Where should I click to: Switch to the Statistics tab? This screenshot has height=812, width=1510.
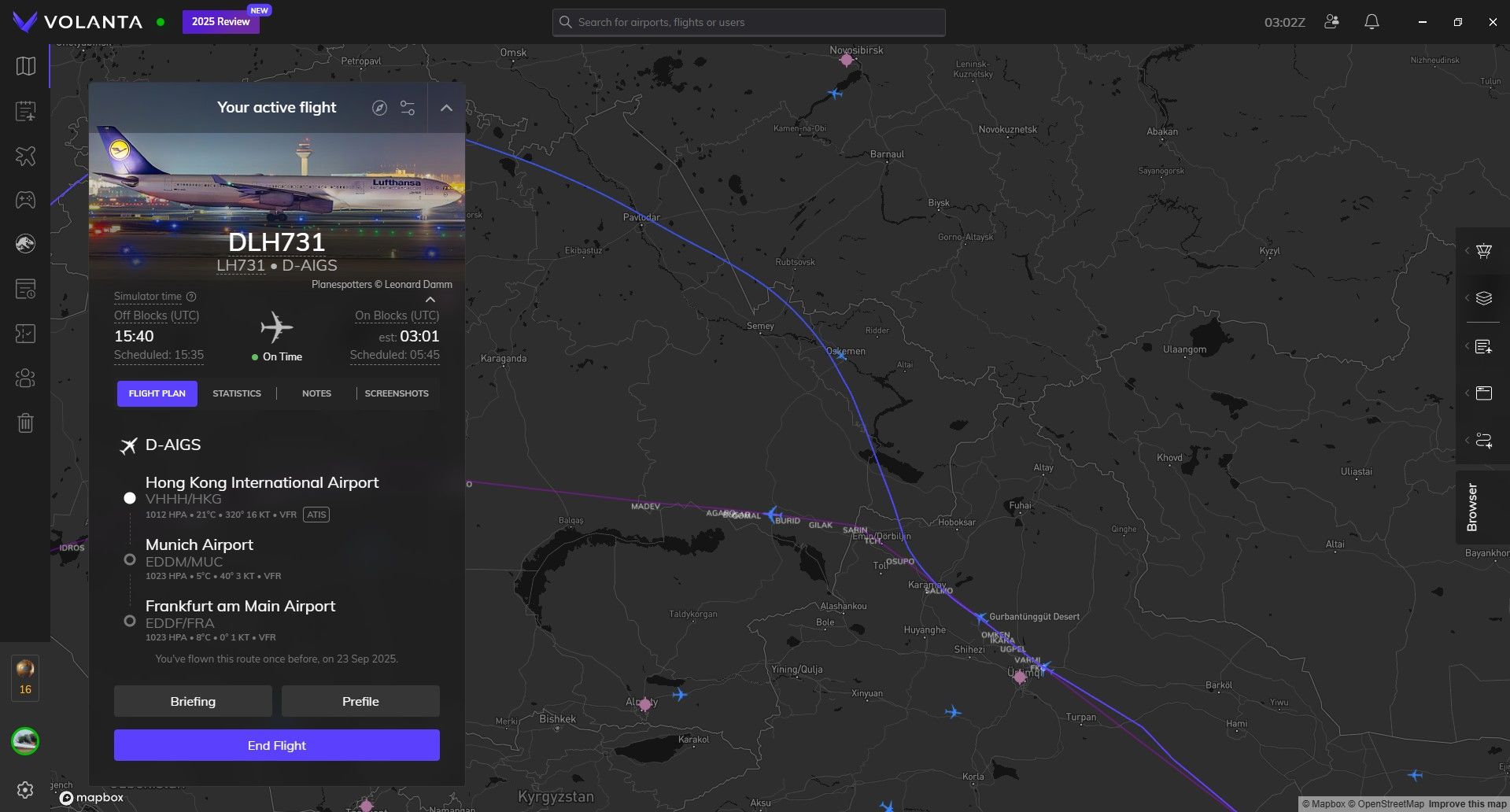237,393
